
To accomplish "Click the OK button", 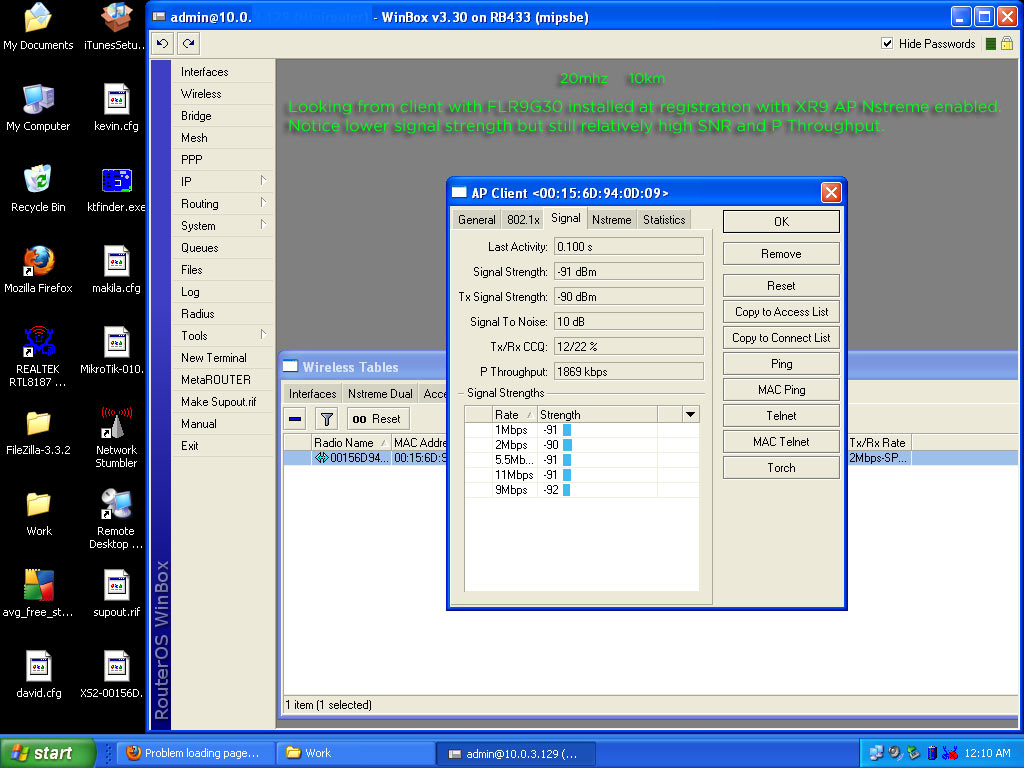I will (781, 221).
